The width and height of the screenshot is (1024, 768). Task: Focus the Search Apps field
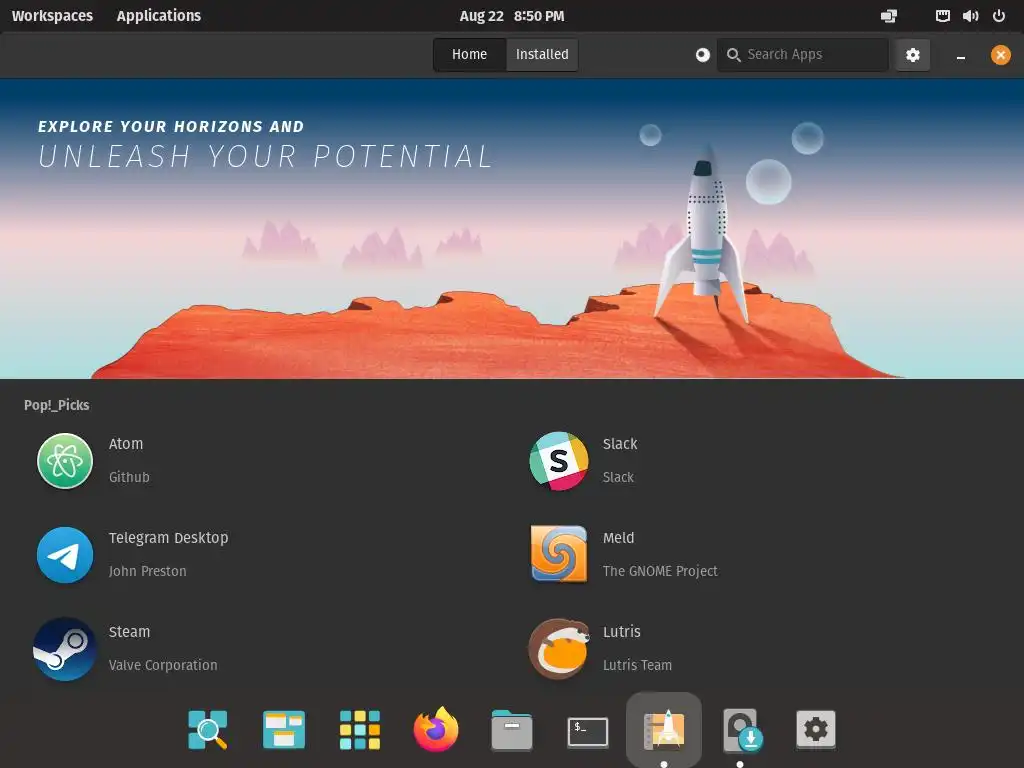[803, 55]
